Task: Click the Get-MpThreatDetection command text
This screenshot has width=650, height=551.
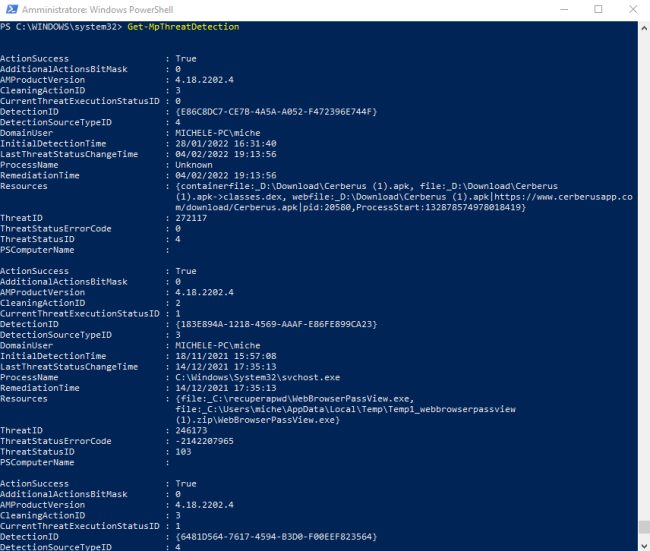Action: tap(183, 27)
